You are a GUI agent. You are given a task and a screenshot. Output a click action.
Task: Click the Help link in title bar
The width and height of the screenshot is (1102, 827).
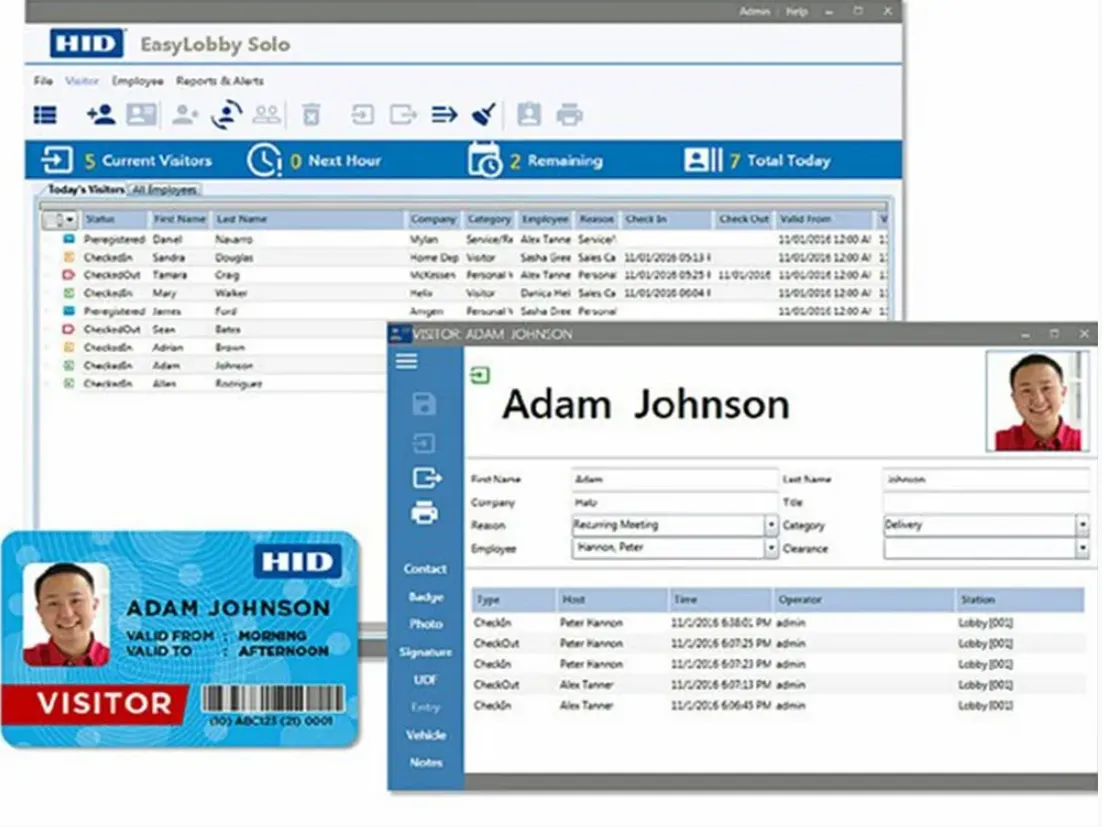796,12
